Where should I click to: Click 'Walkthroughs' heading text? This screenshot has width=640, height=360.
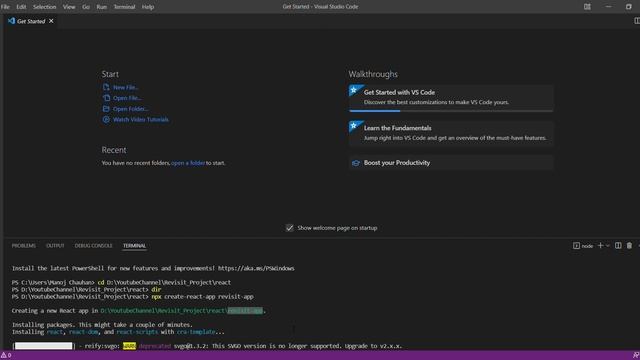pos(373,74)
